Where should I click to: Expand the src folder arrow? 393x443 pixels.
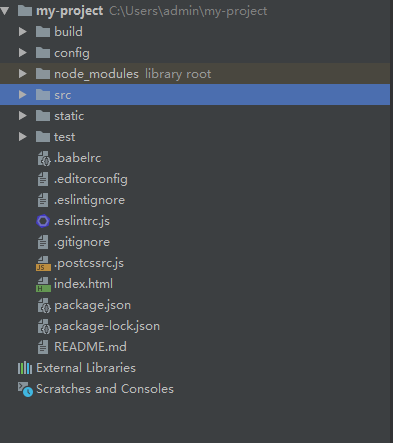(x=23, y=95)
